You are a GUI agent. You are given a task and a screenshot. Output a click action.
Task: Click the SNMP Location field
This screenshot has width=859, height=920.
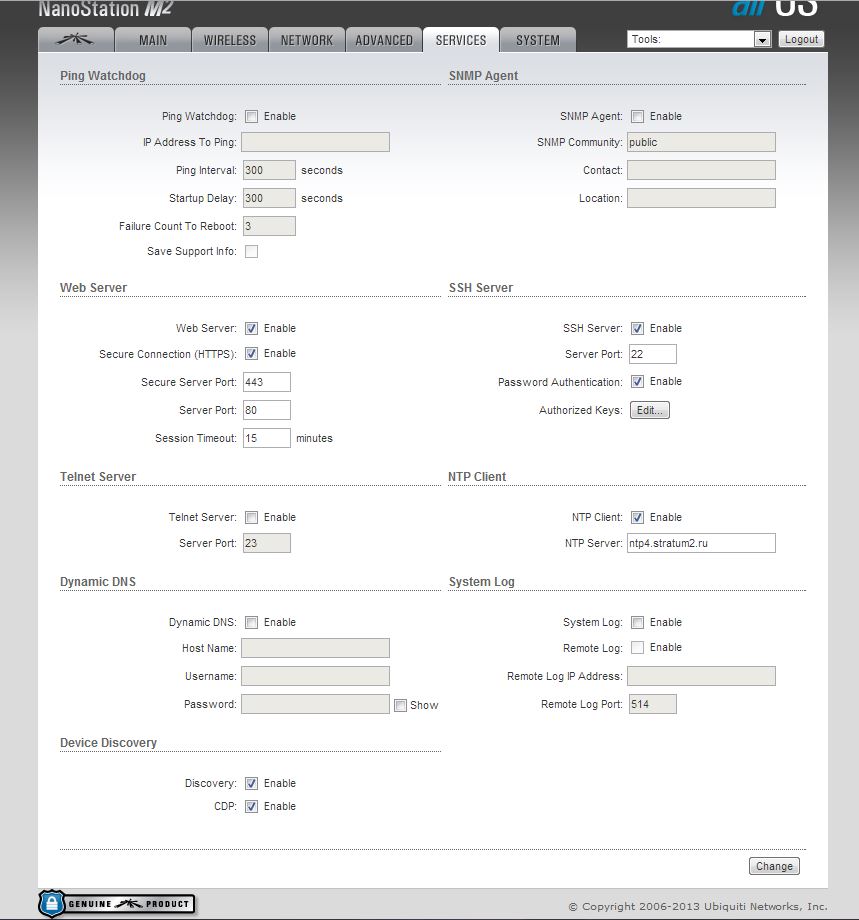(x=701, y=198)
